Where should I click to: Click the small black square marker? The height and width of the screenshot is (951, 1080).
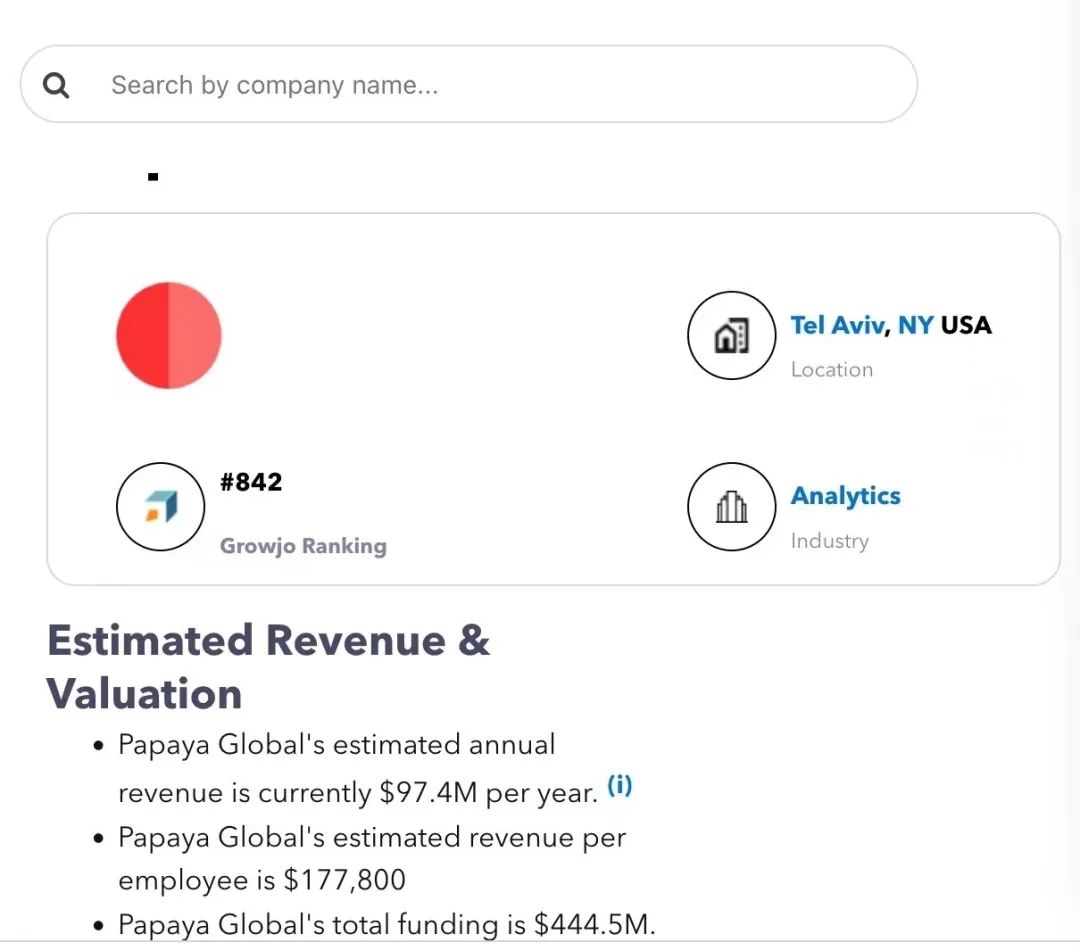point(153,177)
